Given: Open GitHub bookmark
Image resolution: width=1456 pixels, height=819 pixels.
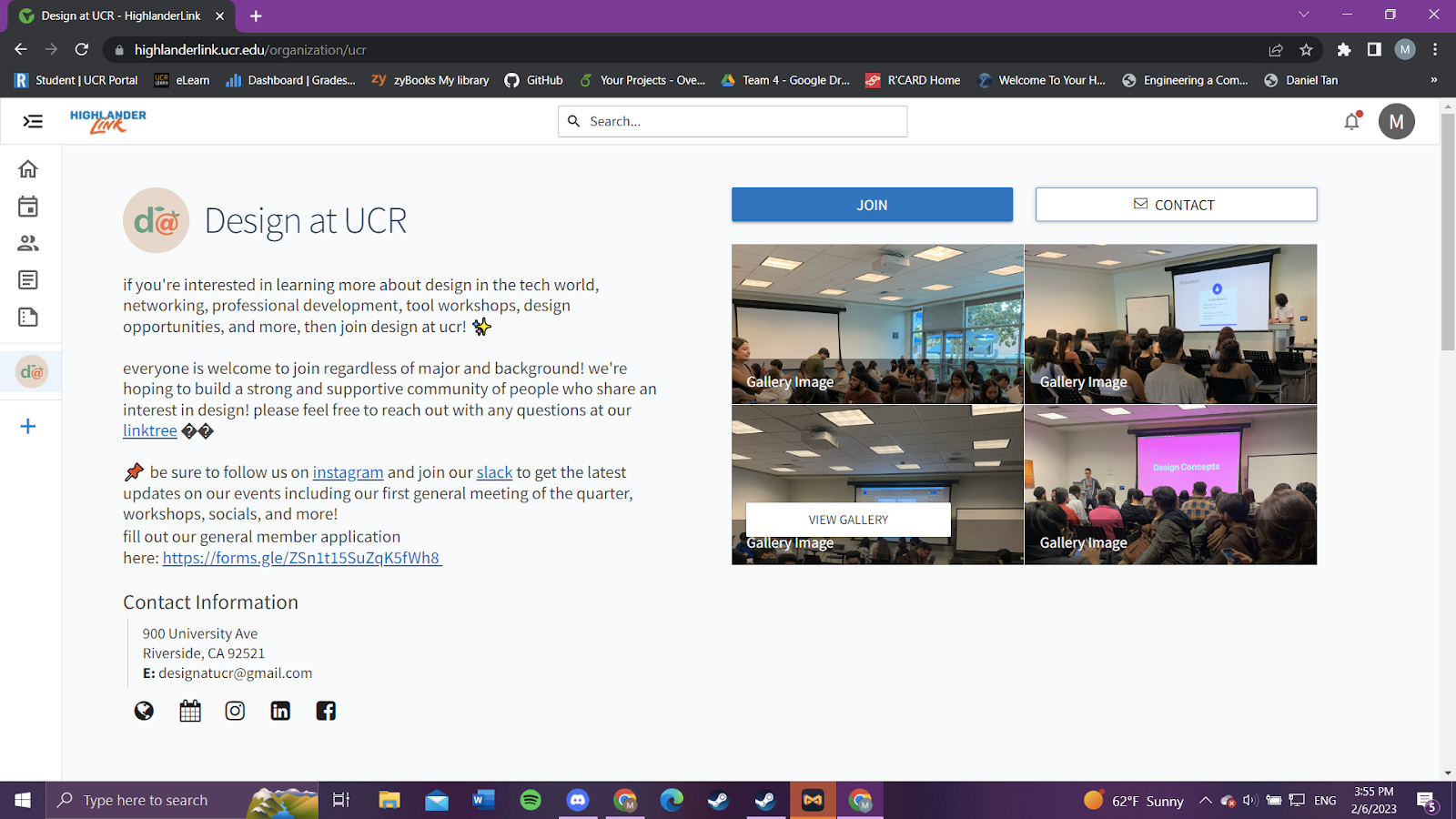Looking at the screenshot, I should click(534, 80).
